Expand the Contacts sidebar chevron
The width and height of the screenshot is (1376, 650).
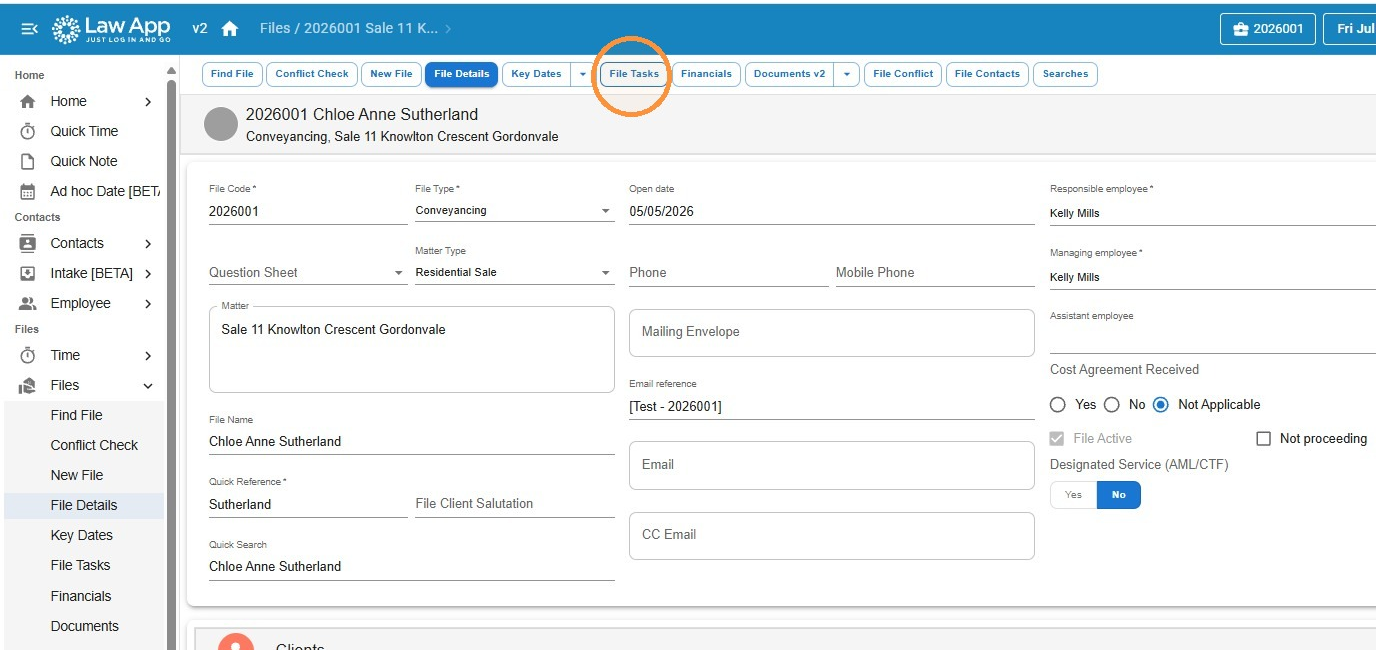(x=148, y=243)
